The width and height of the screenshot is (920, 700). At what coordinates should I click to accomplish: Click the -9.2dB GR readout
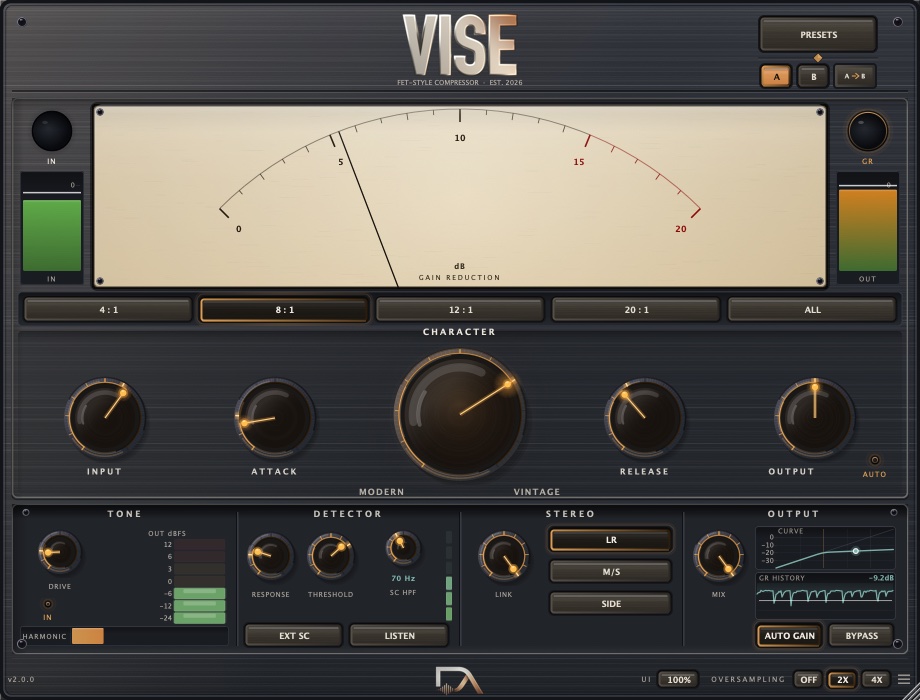[881, 578]
